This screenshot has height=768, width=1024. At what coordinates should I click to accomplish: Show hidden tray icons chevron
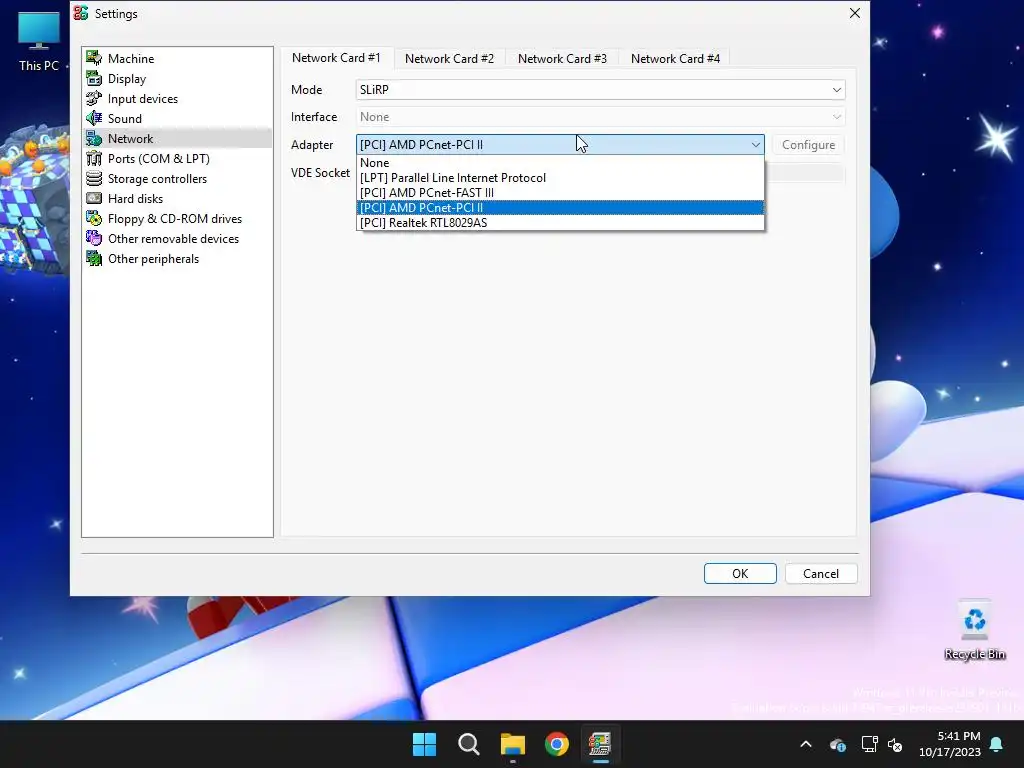coord(806,744)
